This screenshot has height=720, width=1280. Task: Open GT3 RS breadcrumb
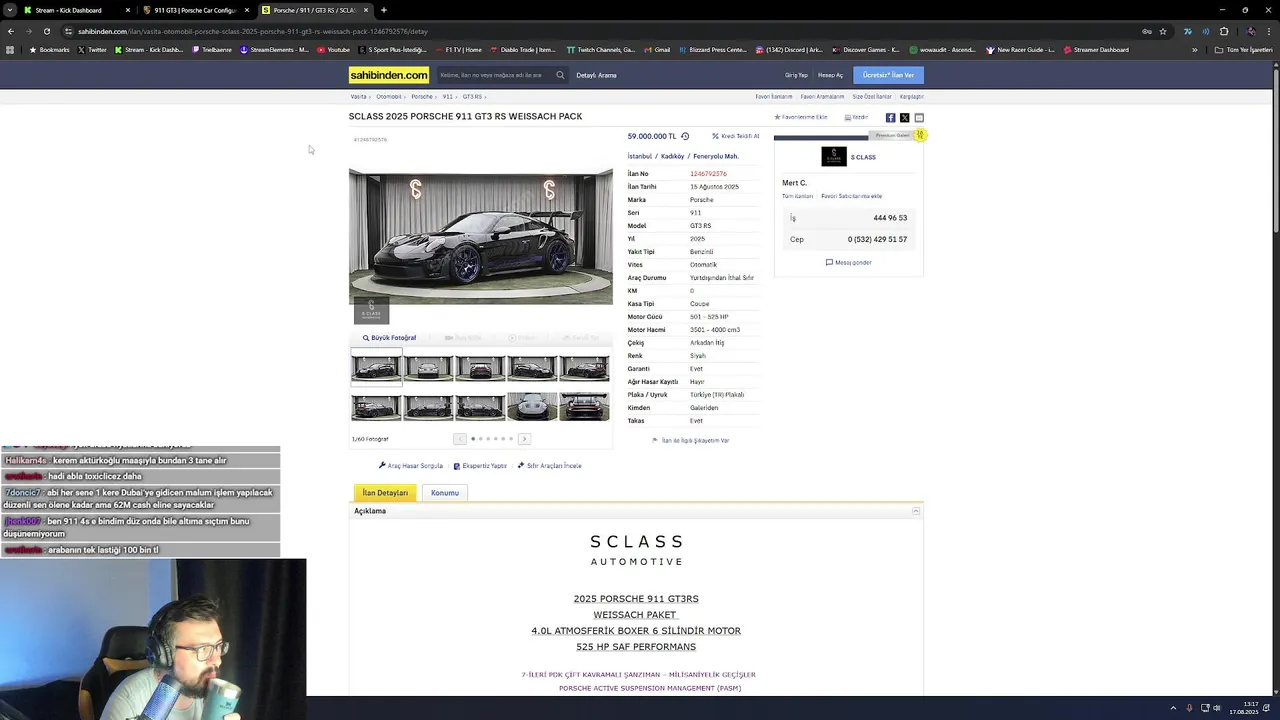(472, 97)
